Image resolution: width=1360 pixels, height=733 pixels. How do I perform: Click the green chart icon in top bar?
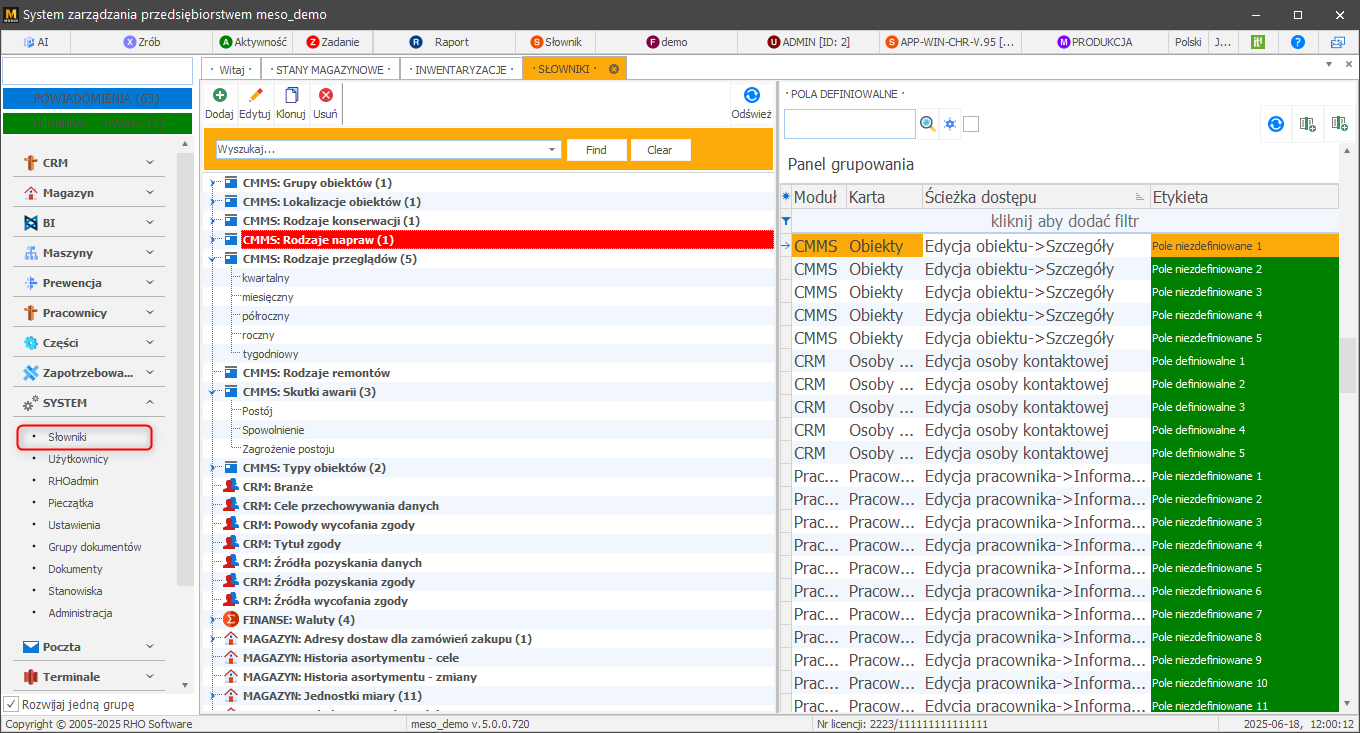point(1259,42)
